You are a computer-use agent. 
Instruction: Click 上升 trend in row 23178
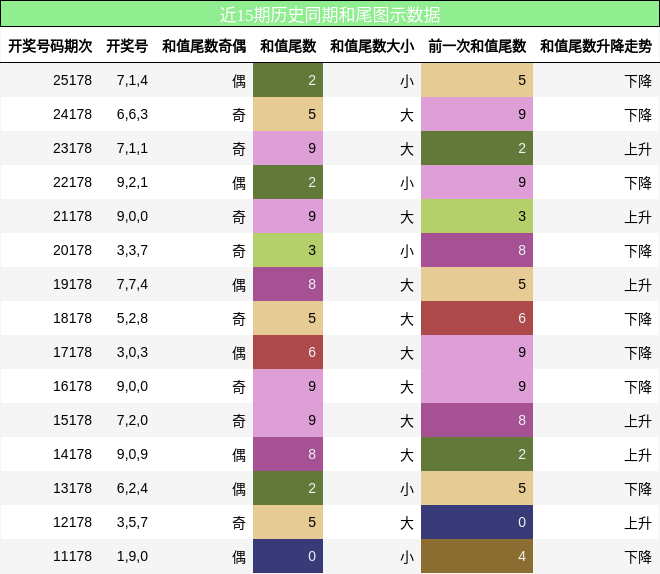[x=638, y=149]
